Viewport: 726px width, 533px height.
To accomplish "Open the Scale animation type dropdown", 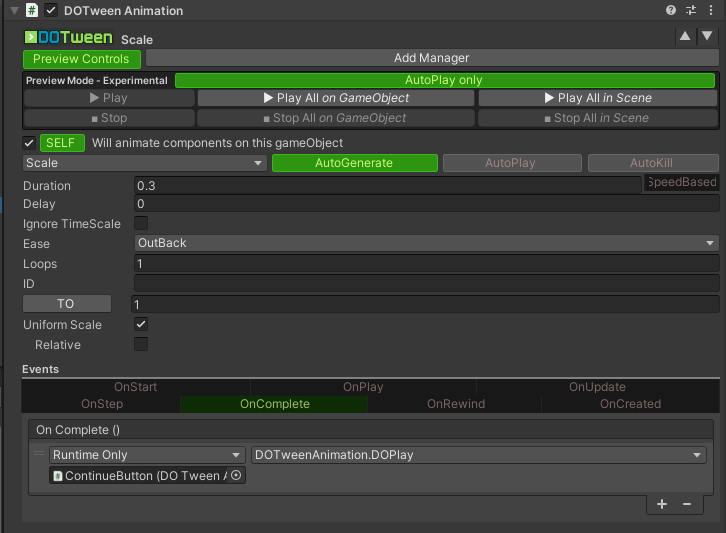I will (x=144, y=163).
